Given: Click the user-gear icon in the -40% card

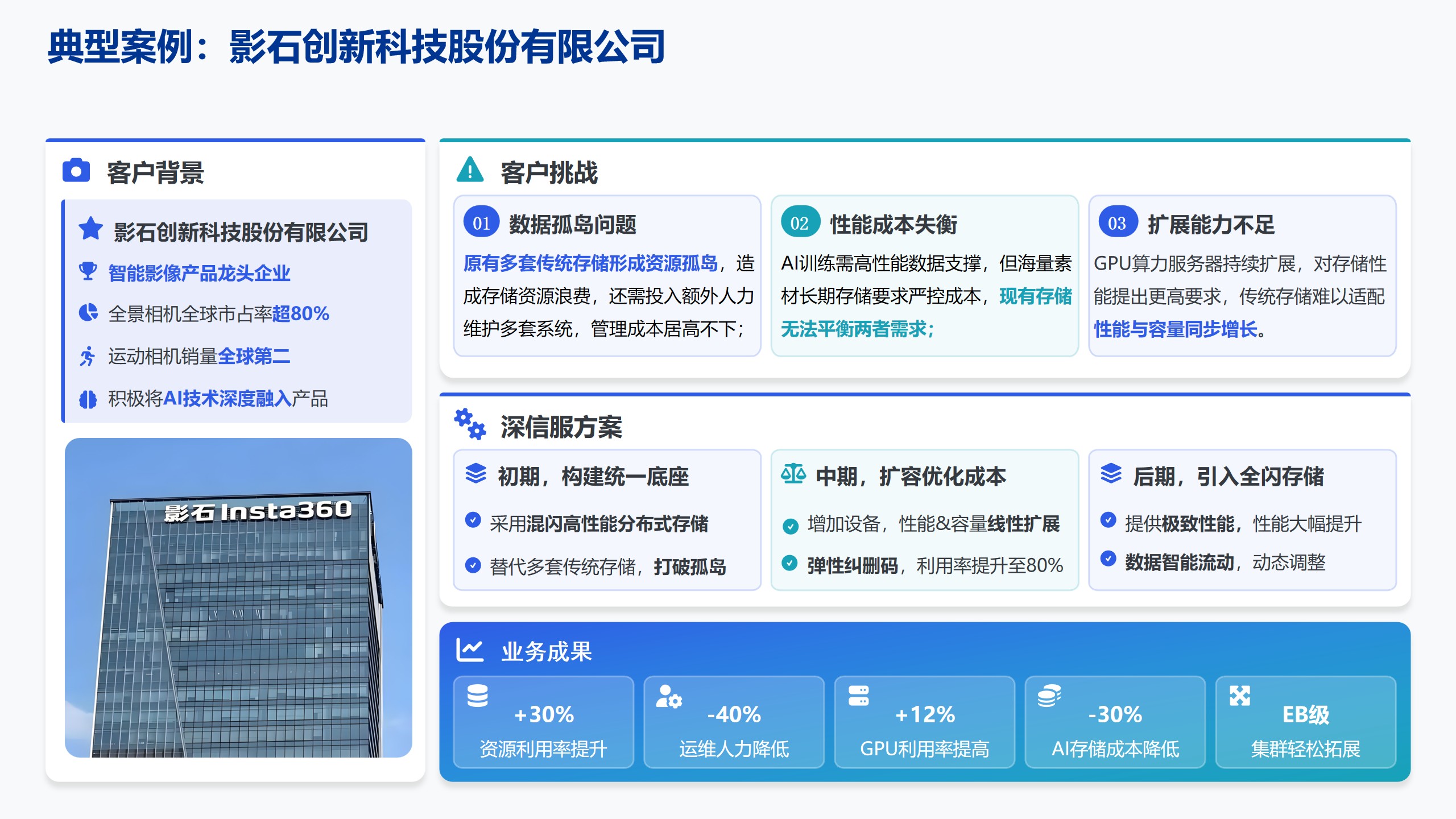Looking at the screenshot, I should [669, 696].
